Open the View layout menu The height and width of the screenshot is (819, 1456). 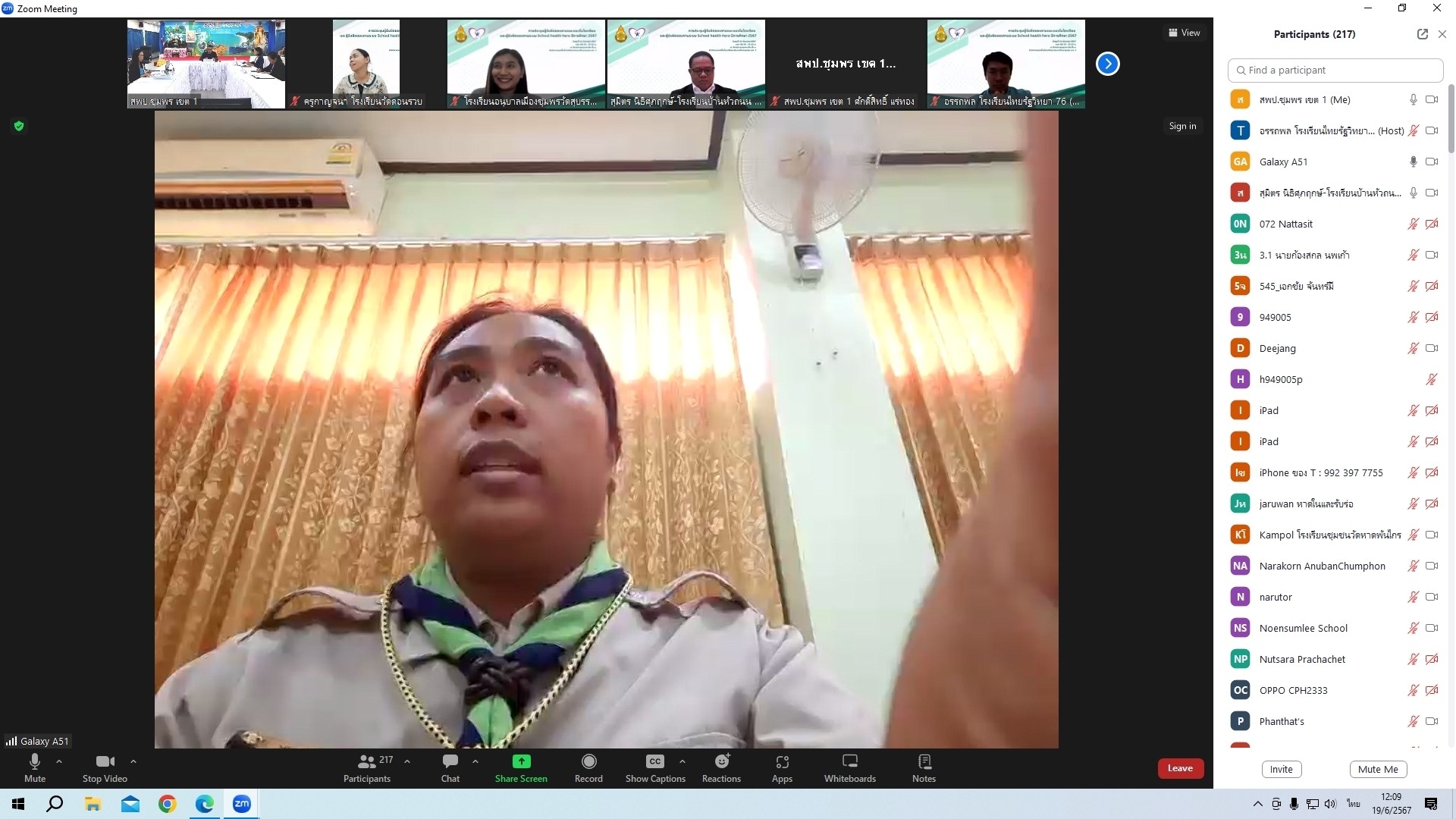pos(1184,33)
